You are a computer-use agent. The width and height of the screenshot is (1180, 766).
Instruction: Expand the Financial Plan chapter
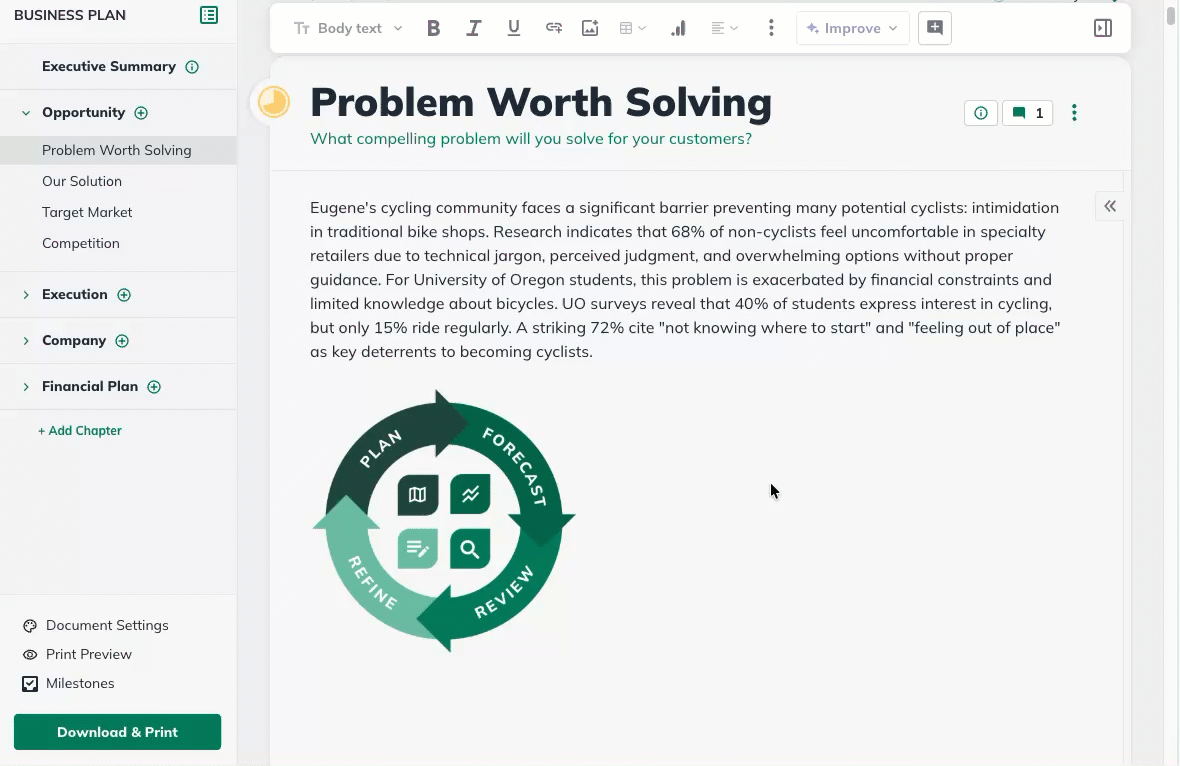26,387
